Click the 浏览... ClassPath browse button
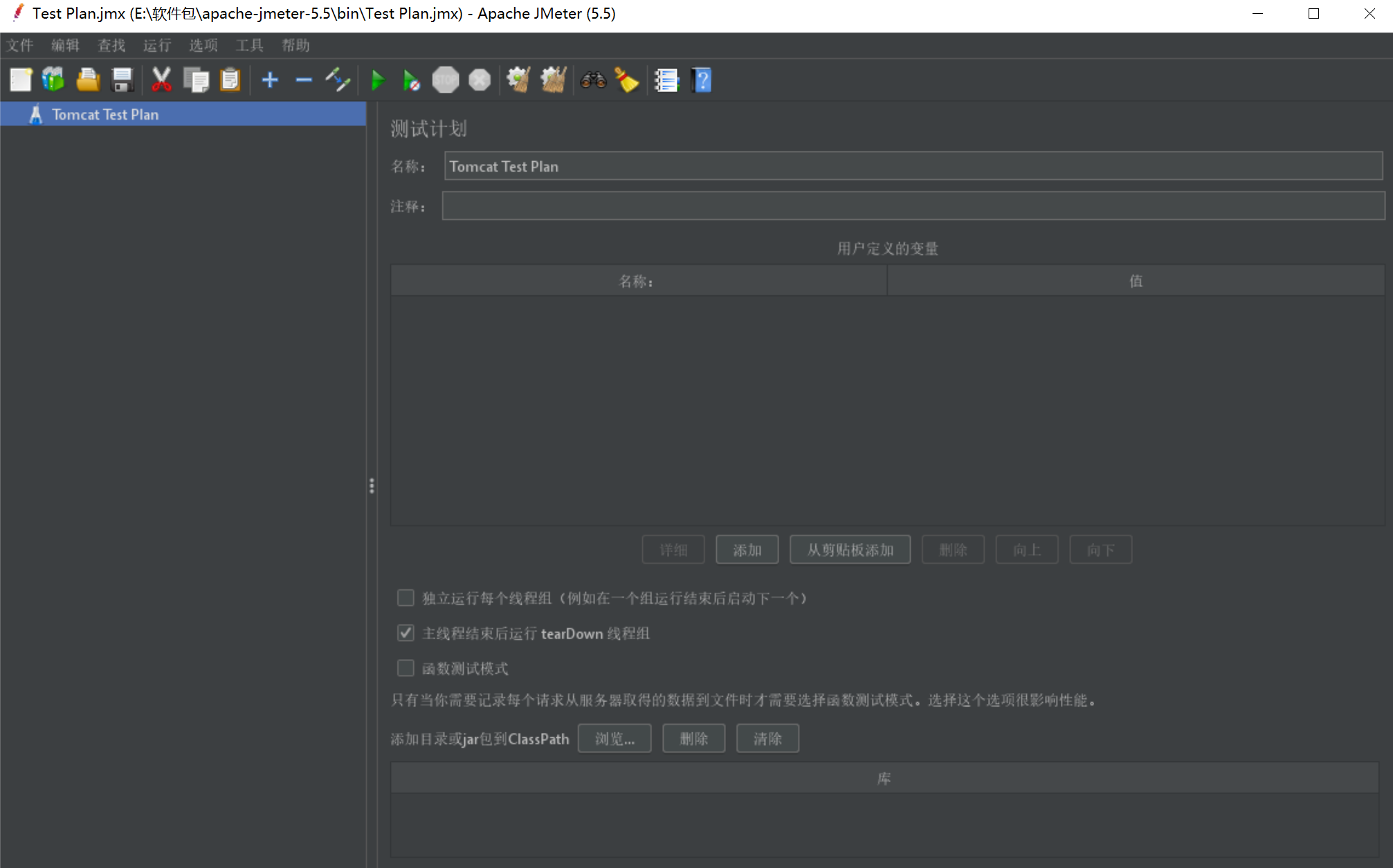Viewport: 1393px width, 868px height. click(614, 739)
